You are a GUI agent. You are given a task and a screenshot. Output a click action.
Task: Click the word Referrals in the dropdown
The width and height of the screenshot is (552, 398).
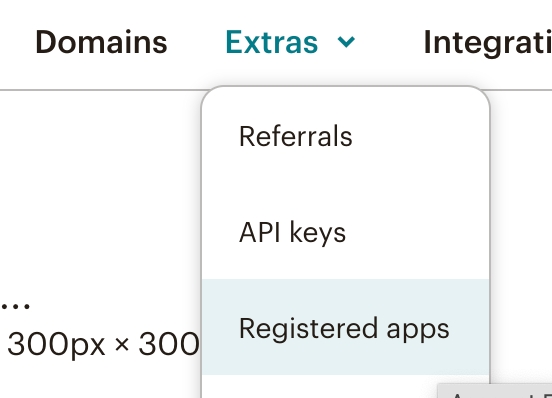point(296,136)
